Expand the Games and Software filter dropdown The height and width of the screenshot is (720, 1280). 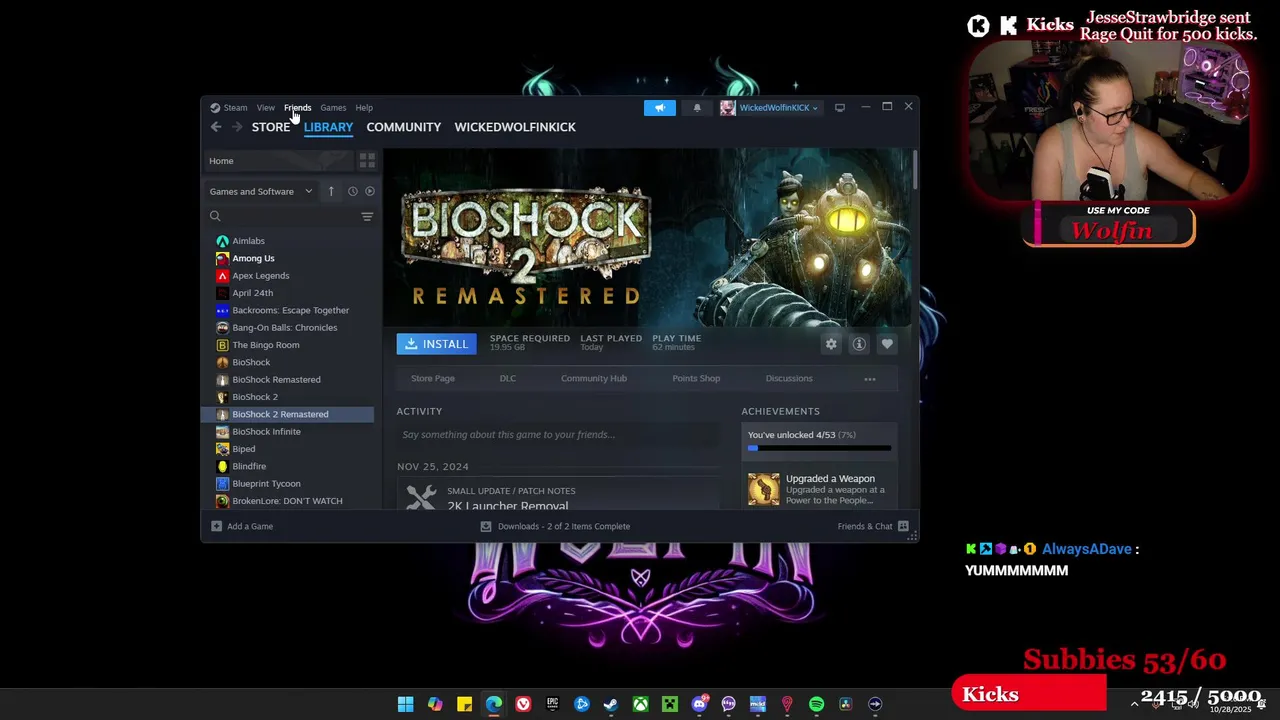pyautogui.click(x=261, y=191)
